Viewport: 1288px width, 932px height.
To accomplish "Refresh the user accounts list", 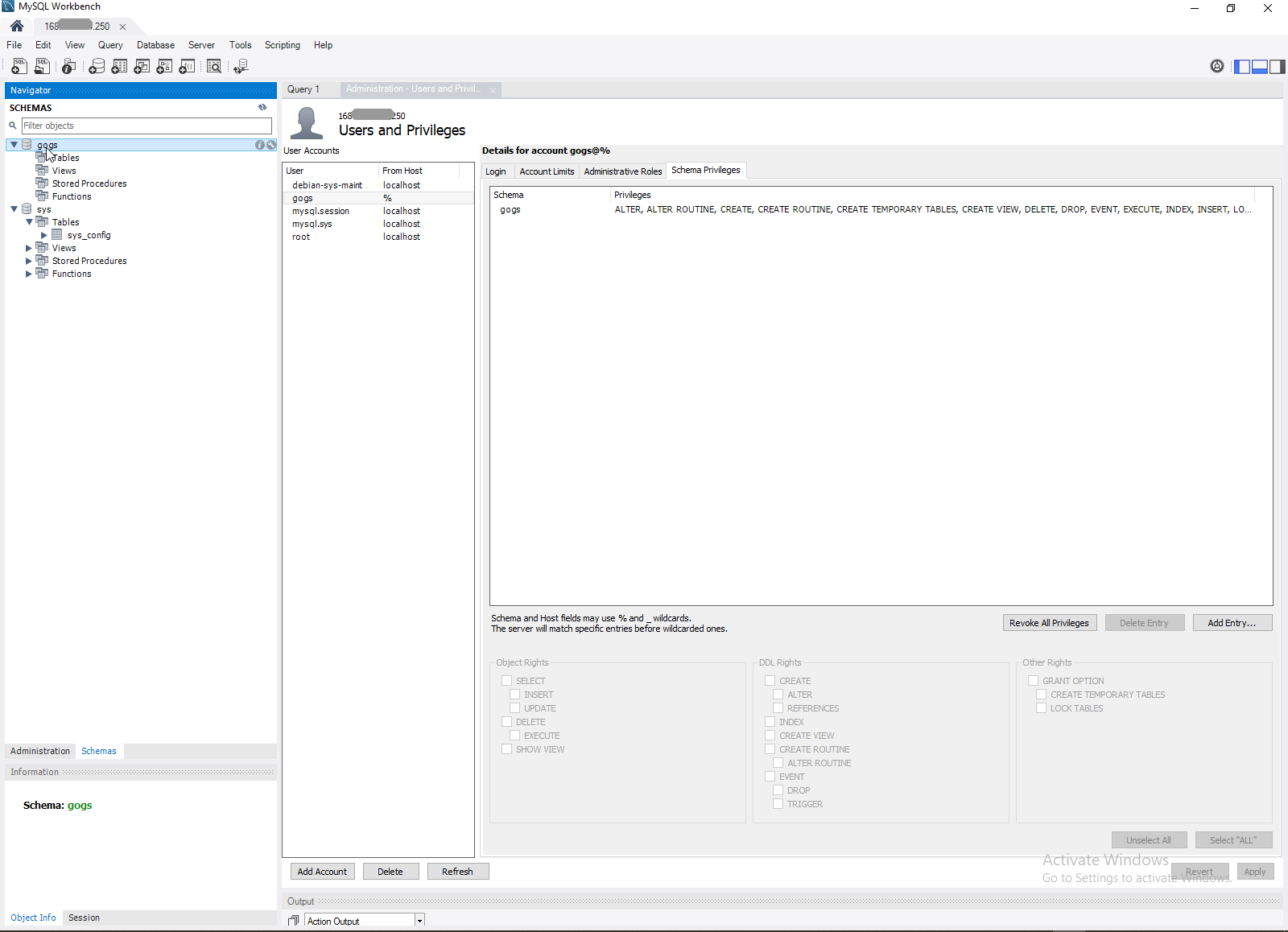I will coord(457,872).
